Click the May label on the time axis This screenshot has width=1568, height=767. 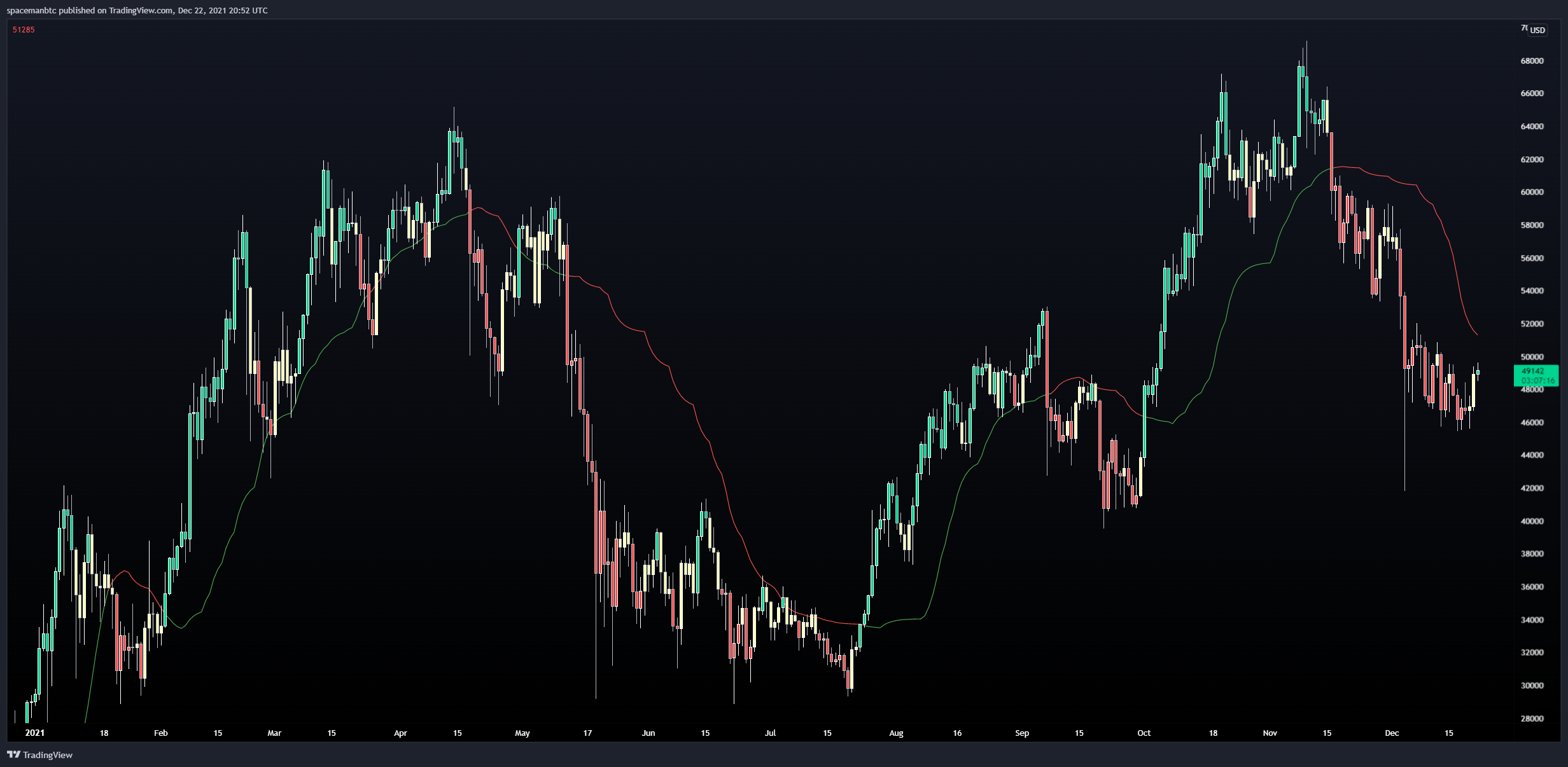pos(522,733)
